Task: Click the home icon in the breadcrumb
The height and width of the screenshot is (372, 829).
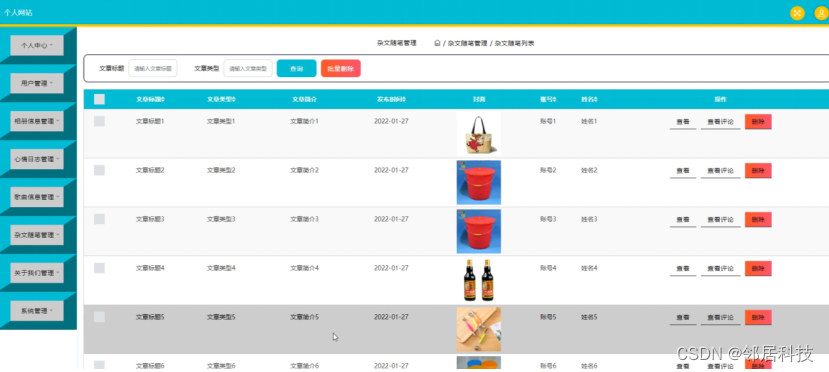Action: point(437,43)
